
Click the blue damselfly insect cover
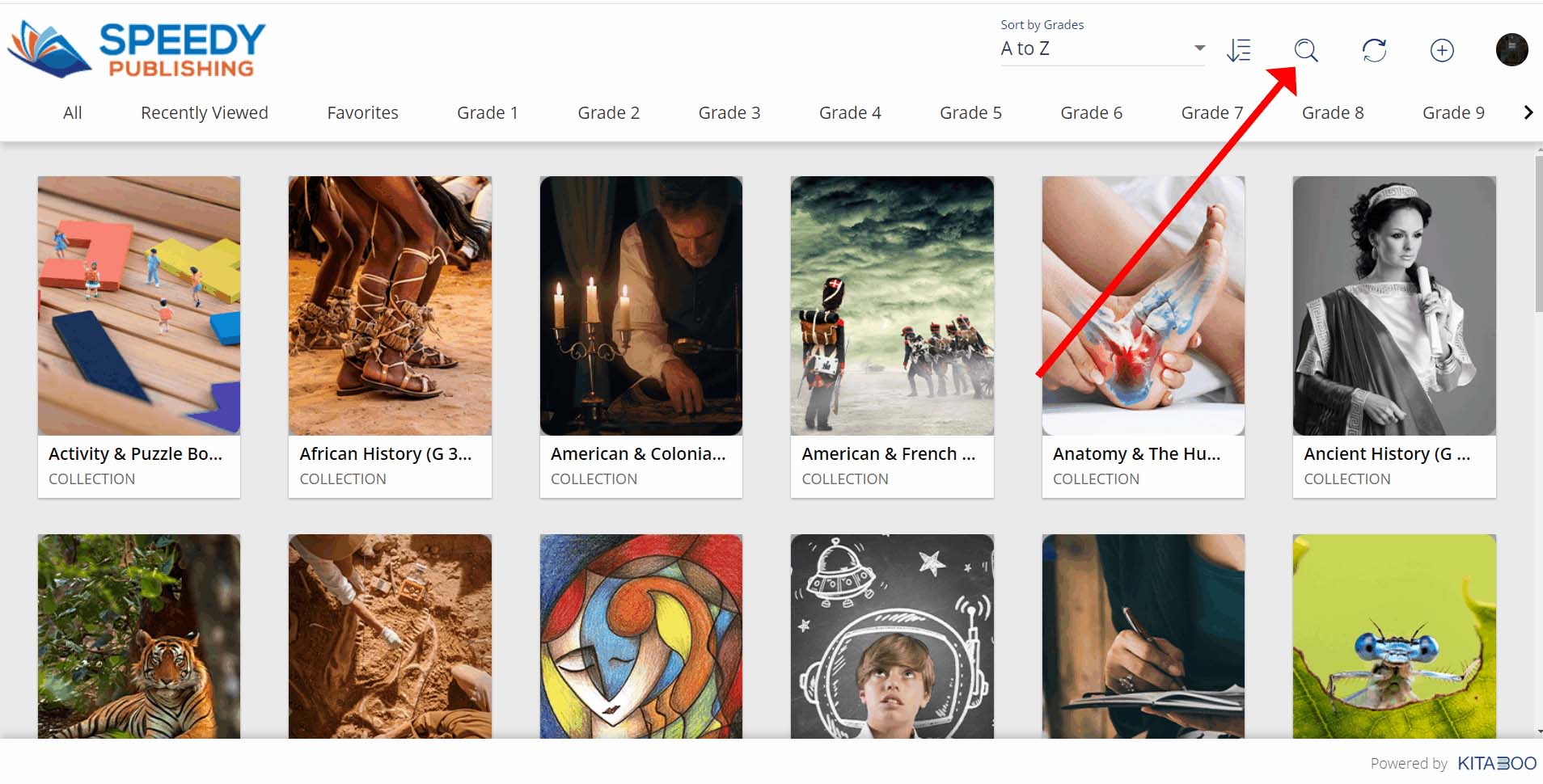(x=1394, y=636)
